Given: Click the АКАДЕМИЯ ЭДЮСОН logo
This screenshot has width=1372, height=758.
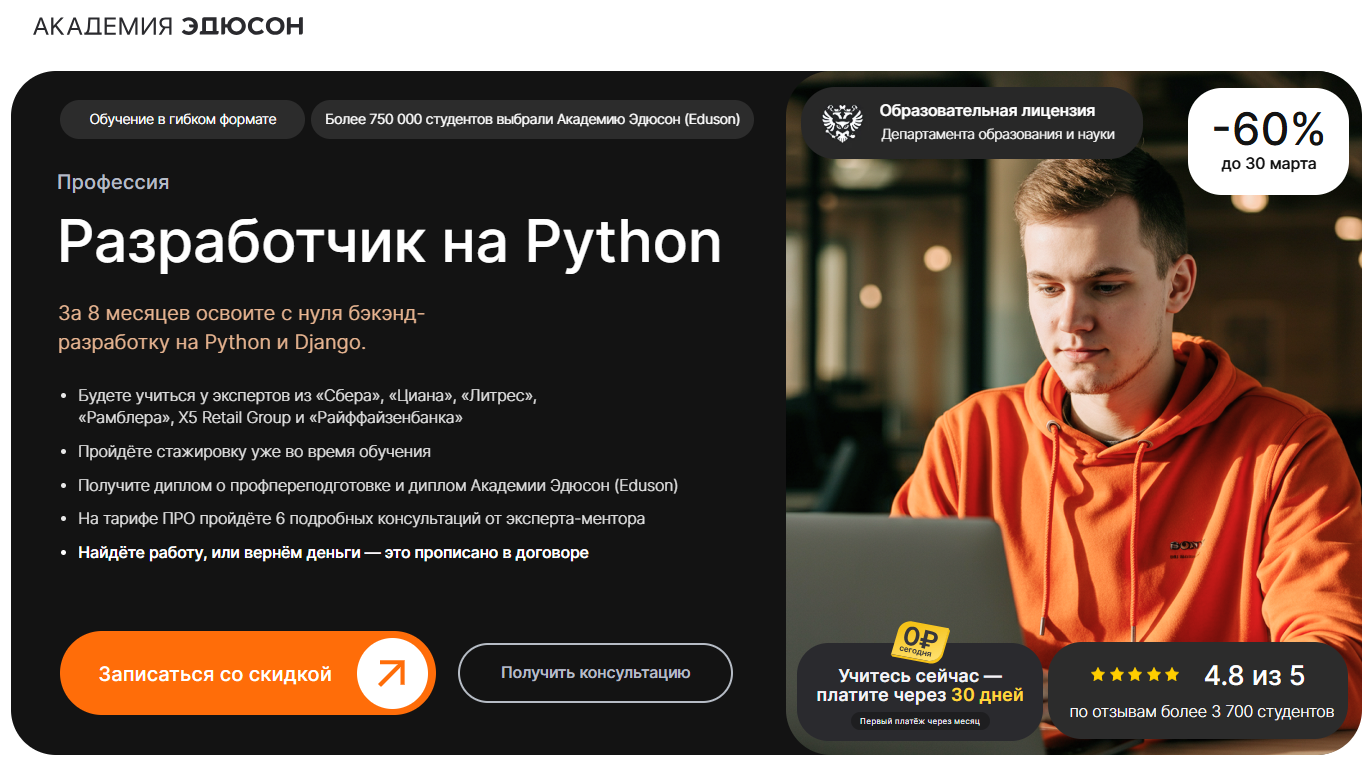Looking at the screenshot, I should tap(166, 27).
